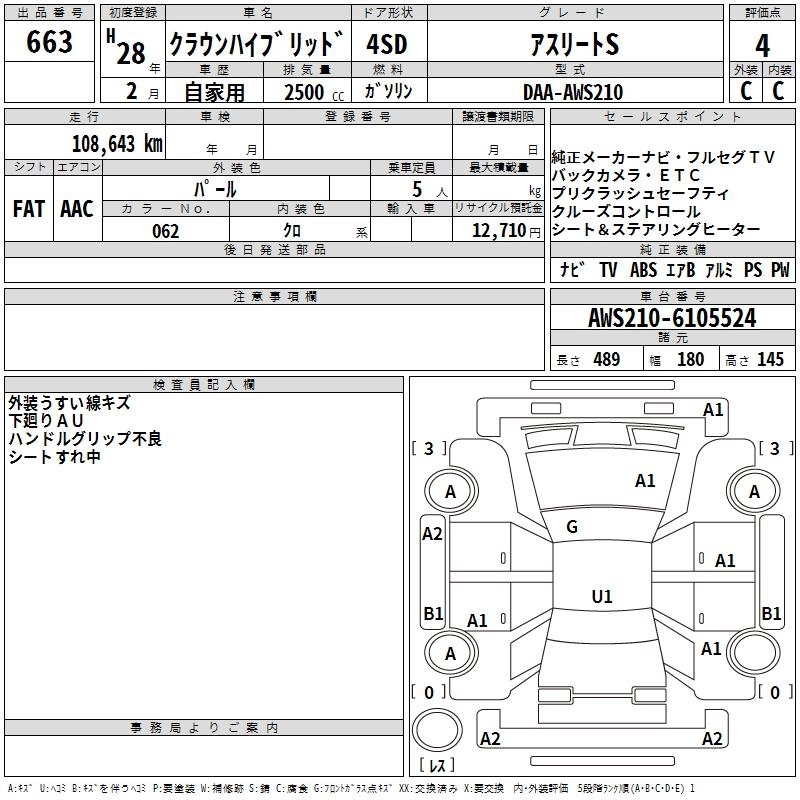Viewport: 800px width, 800px height.
Task: Click the inspector note 下廻りAU
Action: click(x=46, y=421)
